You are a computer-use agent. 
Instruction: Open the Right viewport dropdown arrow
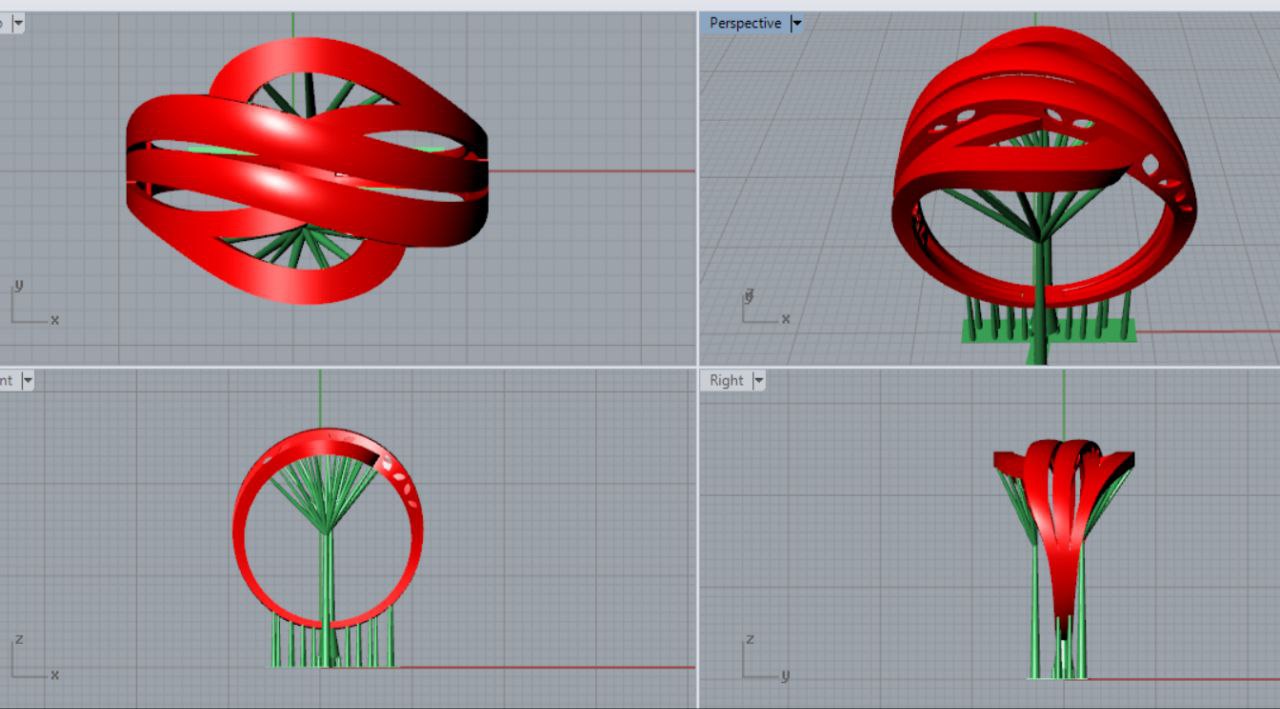[x=758, y=380]
